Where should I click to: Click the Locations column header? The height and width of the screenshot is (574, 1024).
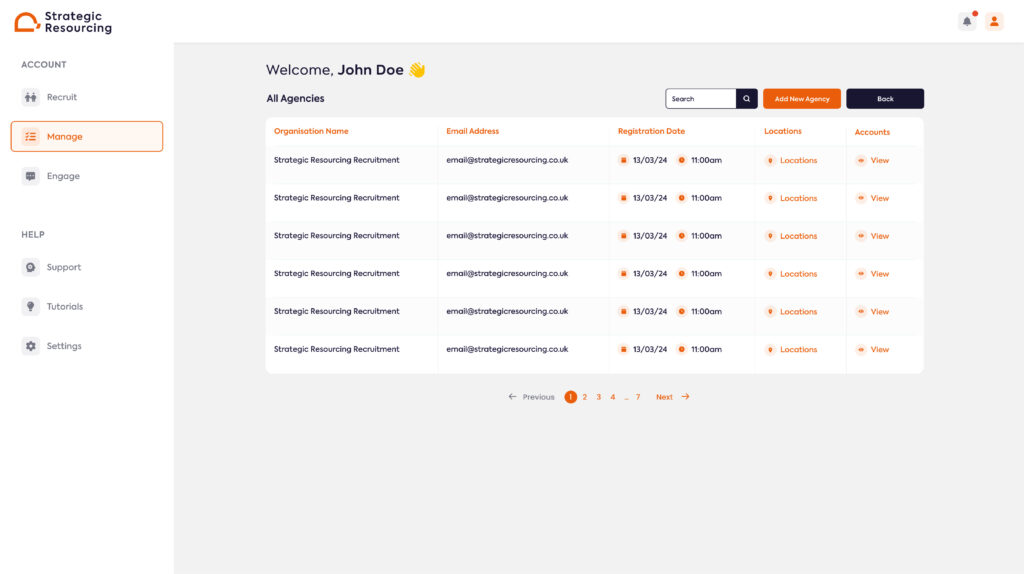click(782, 131)
